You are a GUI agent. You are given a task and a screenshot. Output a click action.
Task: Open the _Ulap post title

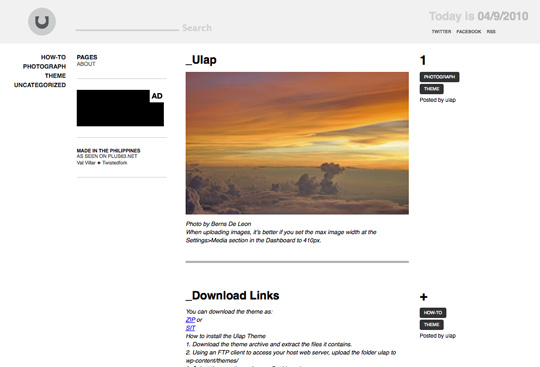pyautogui.click(x=201, y=60)
